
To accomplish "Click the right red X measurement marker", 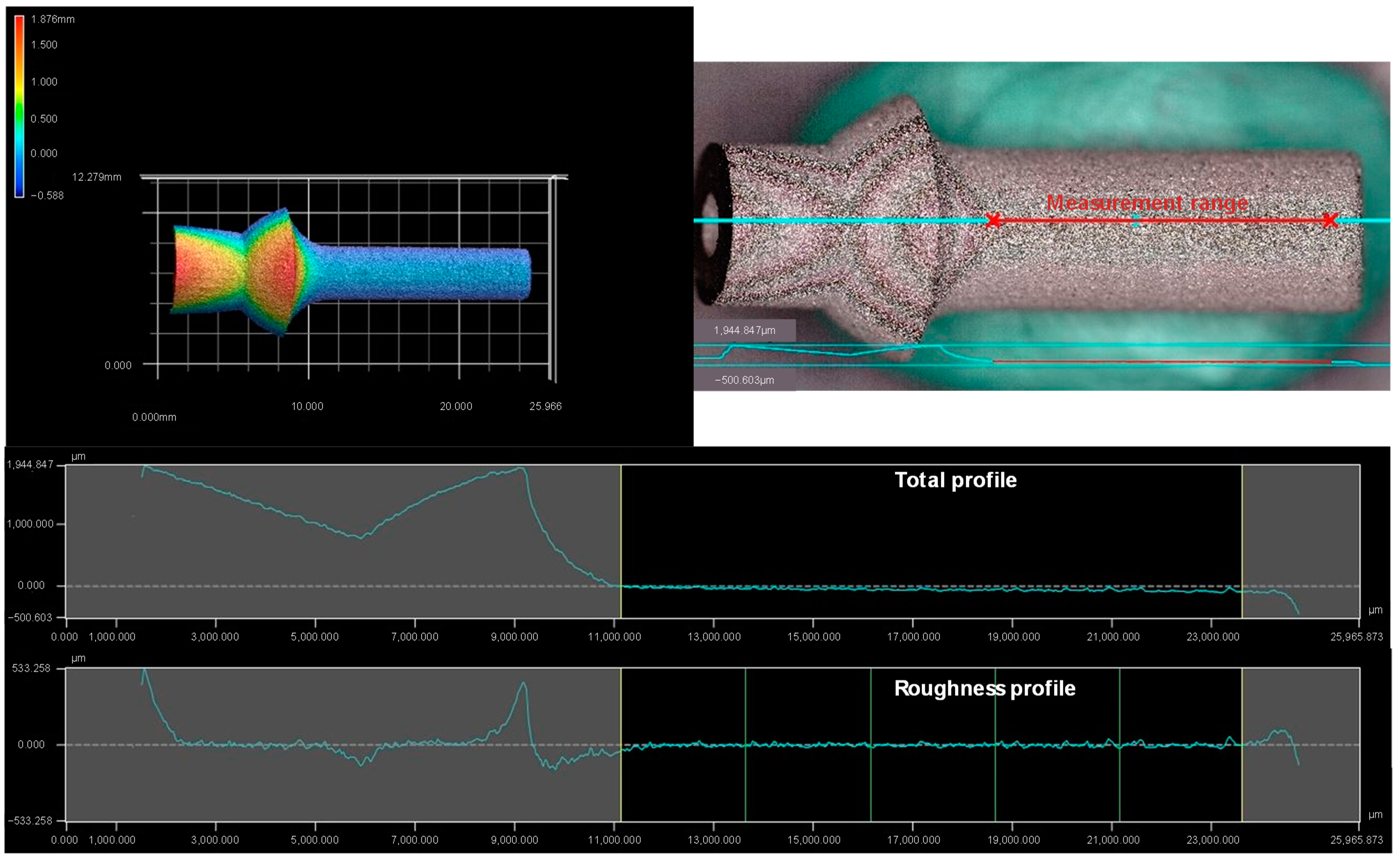I will coord(1330,220).
